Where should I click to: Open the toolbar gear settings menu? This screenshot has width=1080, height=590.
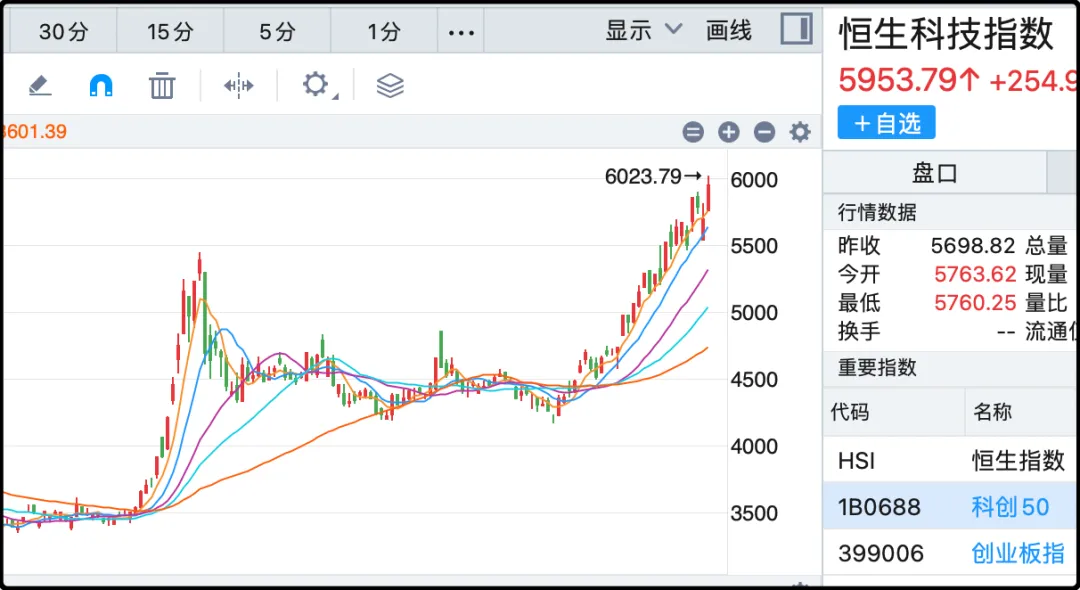316,85
